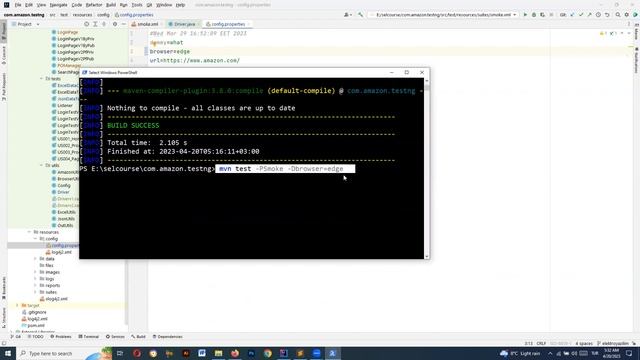Open the TODO tool window

point(35,337)
